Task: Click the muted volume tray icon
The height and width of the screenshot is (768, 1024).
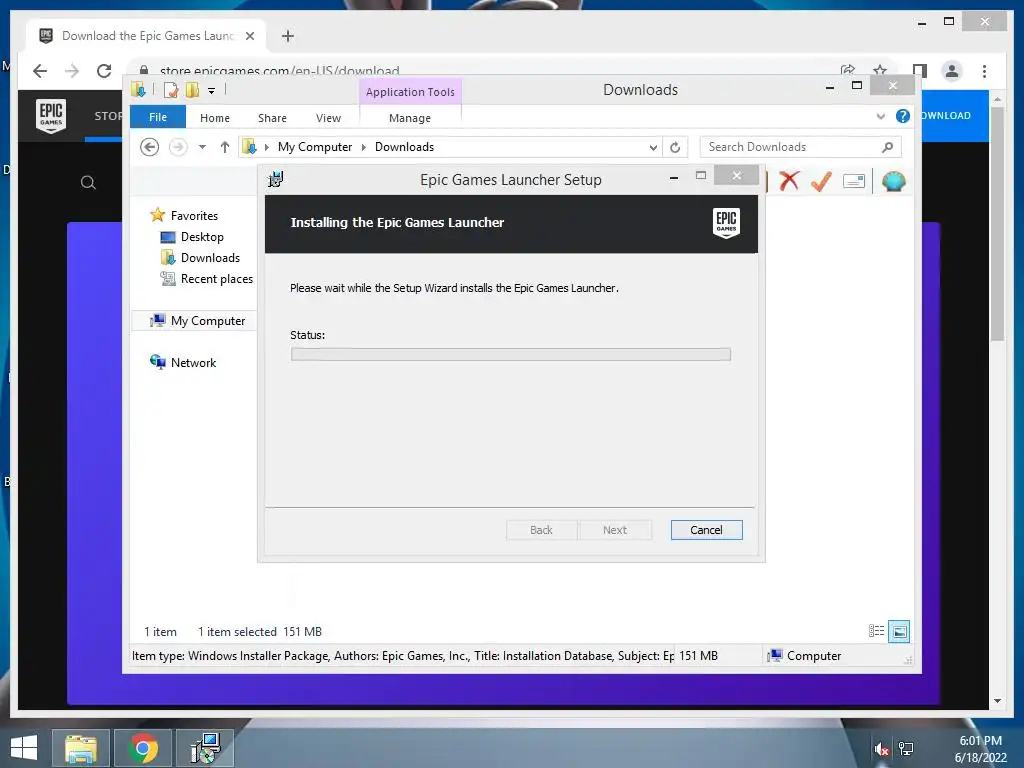Action: coord(881,749)
